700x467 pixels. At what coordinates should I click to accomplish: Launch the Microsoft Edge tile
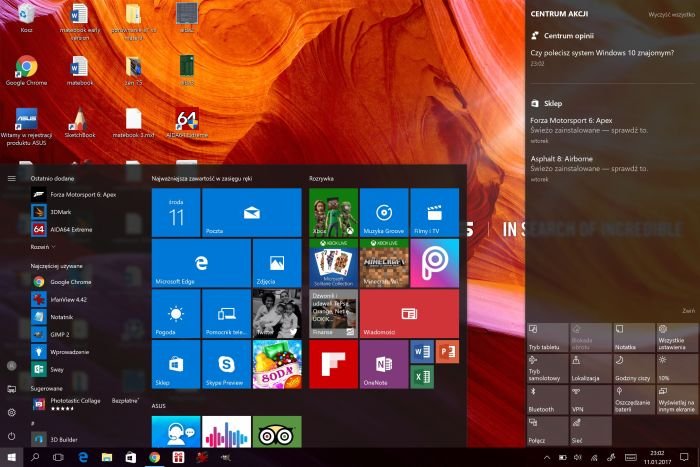coord(201,263)
